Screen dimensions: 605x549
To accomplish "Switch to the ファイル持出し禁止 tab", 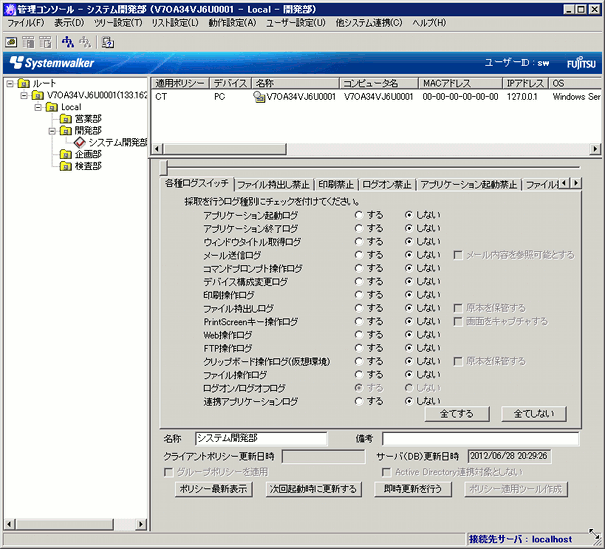I will (274, 185).
